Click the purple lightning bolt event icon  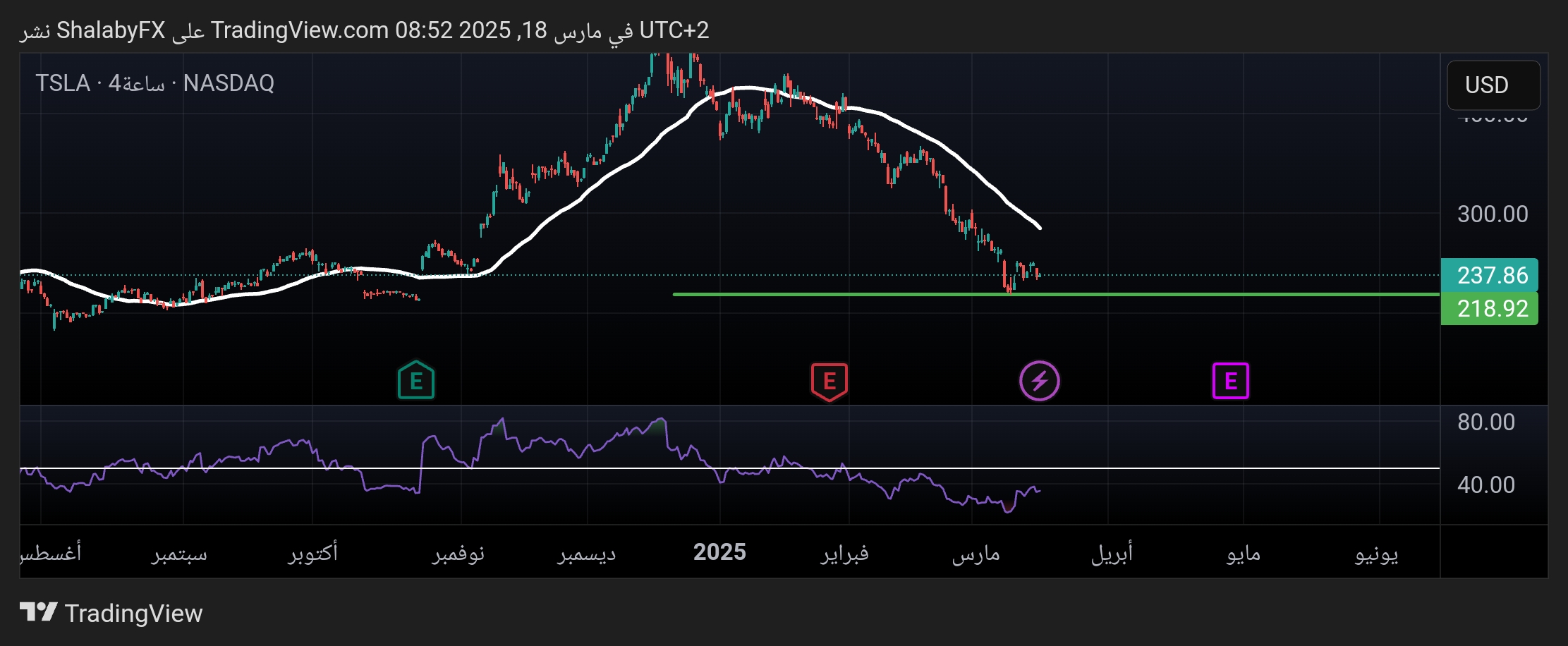tap(1039, 381)
